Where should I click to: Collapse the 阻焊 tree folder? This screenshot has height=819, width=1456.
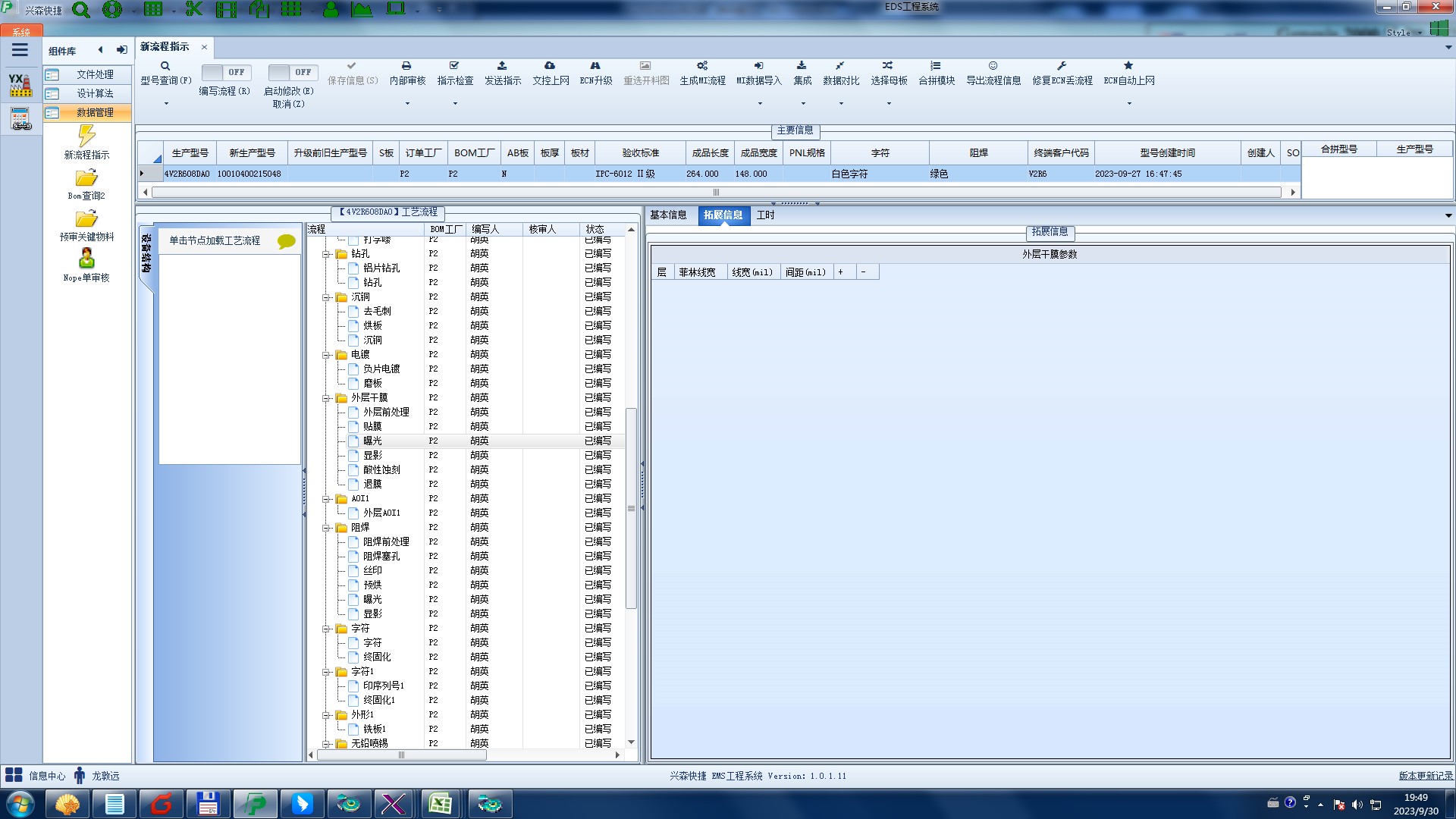(326, 528)
